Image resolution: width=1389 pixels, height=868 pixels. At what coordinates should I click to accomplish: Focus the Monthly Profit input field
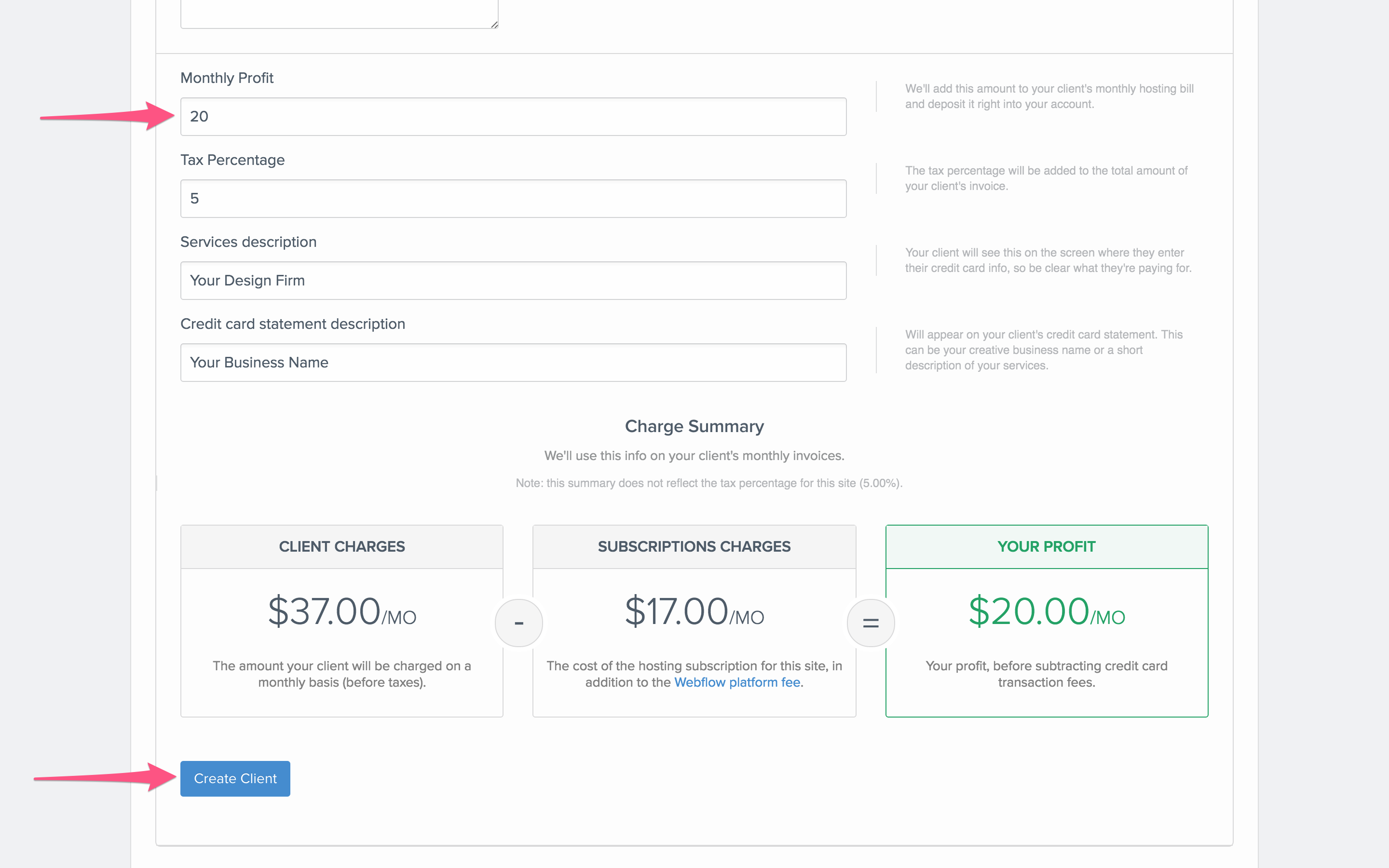coord(513,117)
